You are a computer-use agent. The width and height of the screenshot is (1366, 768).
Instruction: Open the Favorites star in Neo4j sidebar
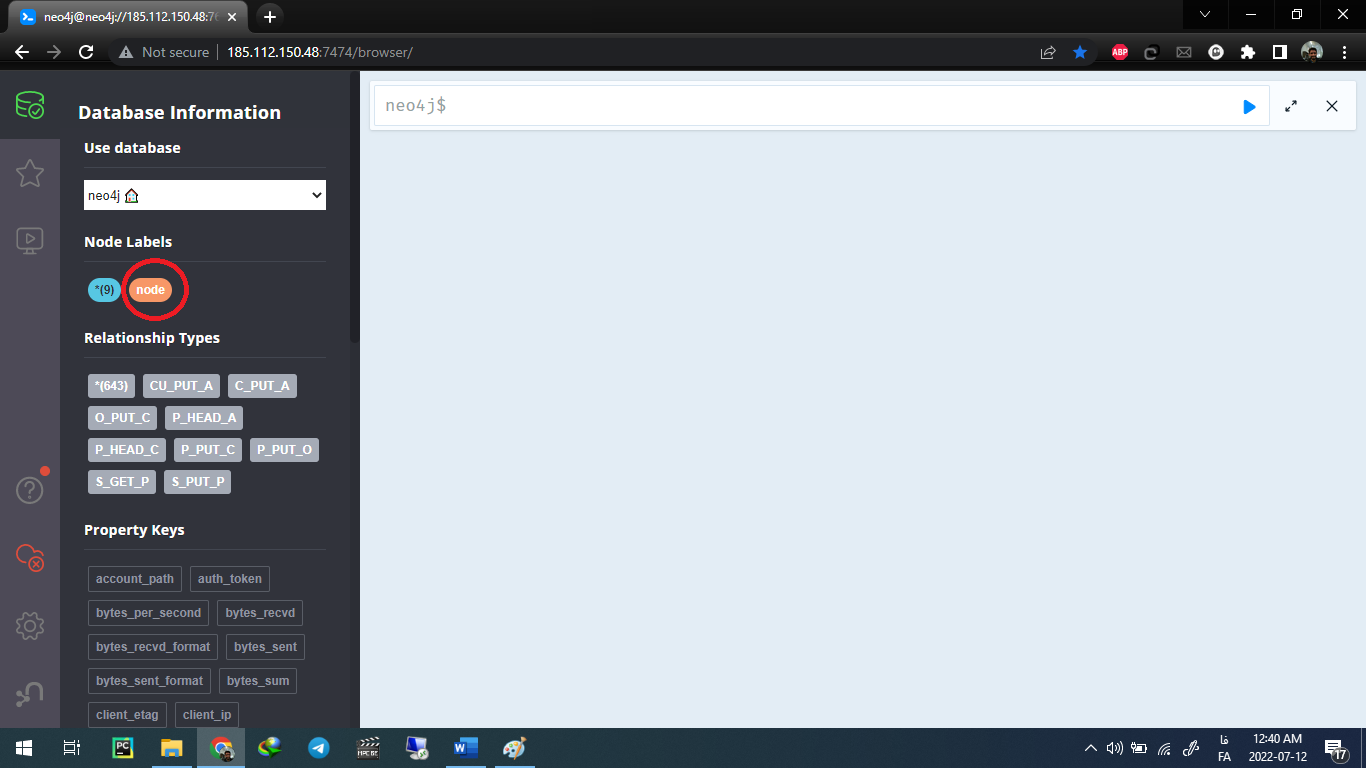(x=30, y=173)
